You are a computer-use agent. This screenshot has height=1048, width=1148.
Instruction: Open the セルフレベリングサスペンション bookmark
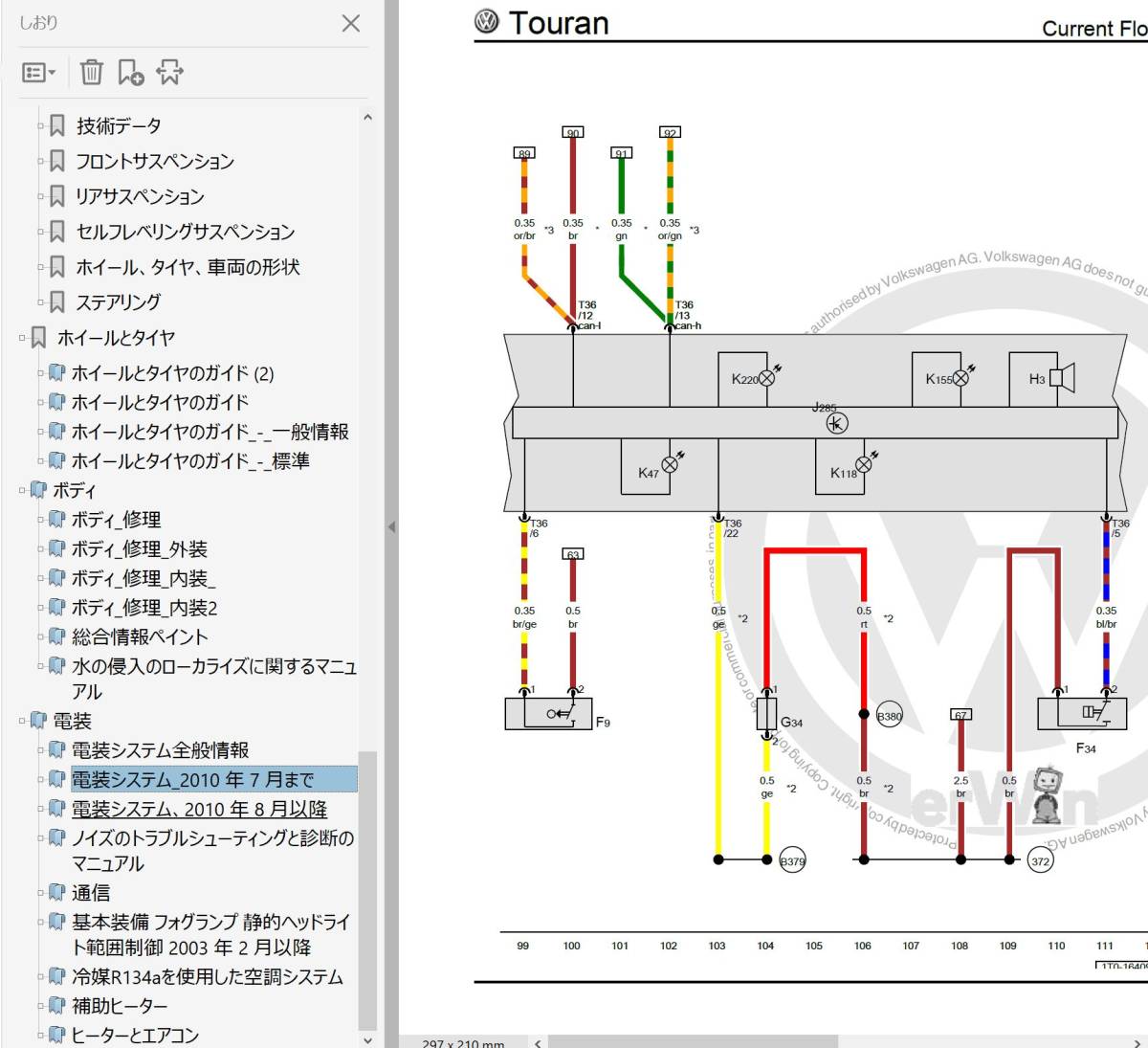(186, 232)
